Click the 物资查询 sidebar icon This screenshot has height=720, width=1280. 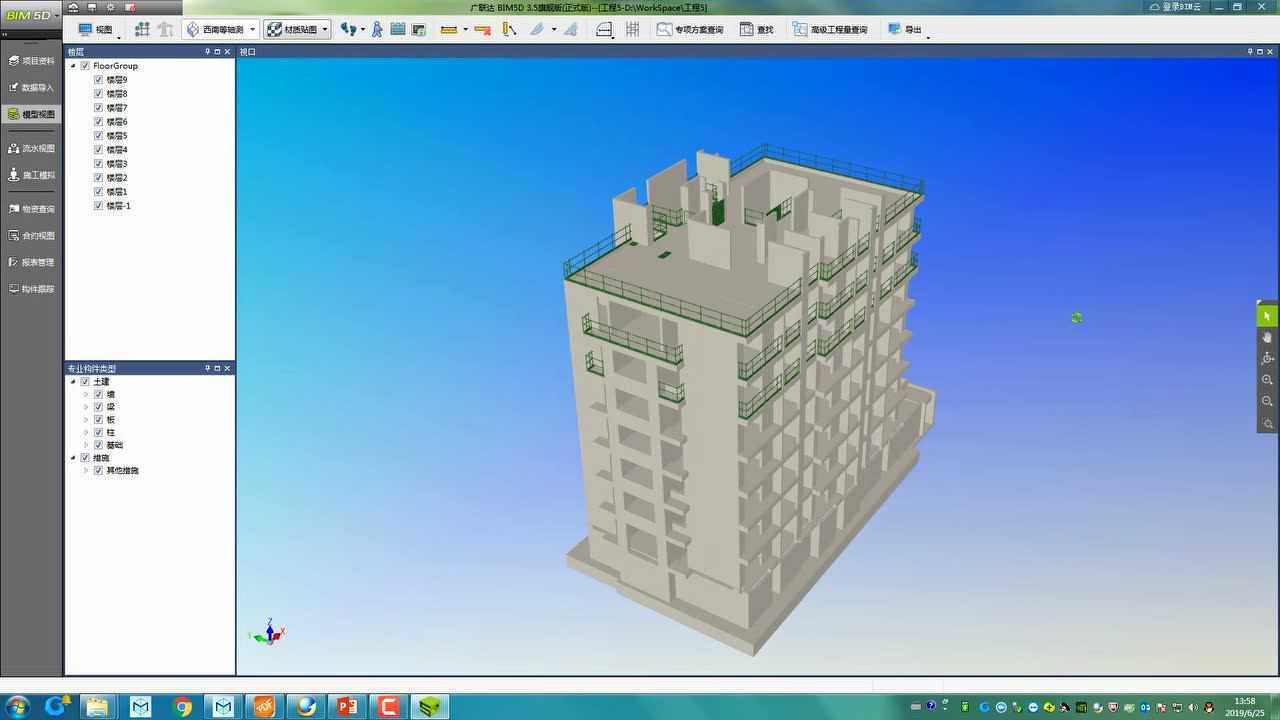[33, 208]
